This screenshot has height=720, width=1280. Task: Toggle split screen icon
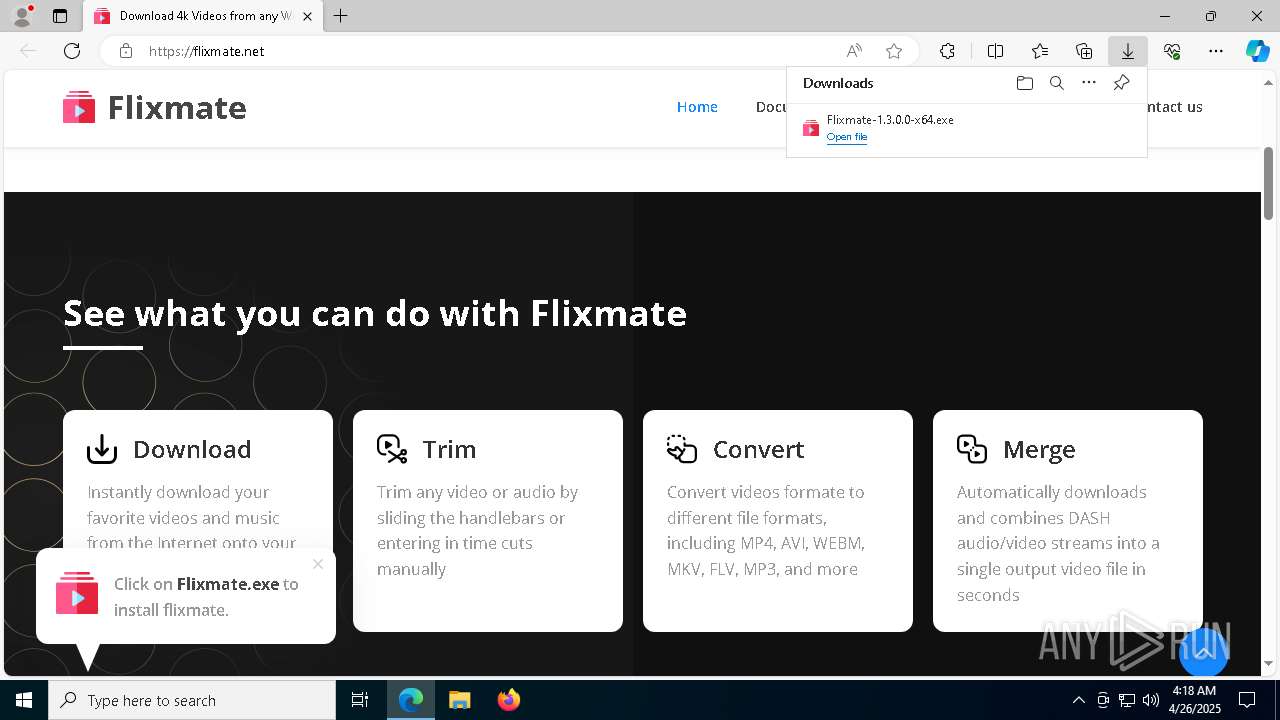pyautogui.click(x=995, y=51)
